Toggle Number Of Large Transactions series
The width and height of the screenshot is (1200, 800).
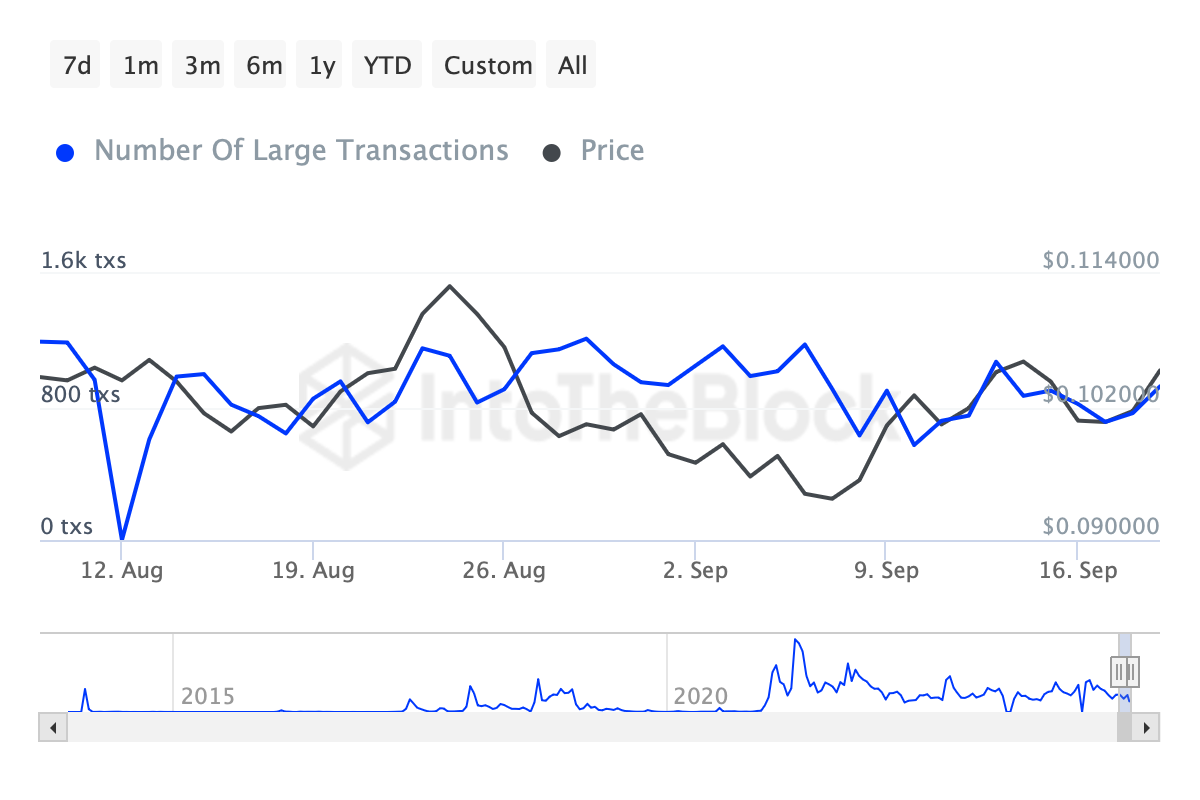point(301,151)
